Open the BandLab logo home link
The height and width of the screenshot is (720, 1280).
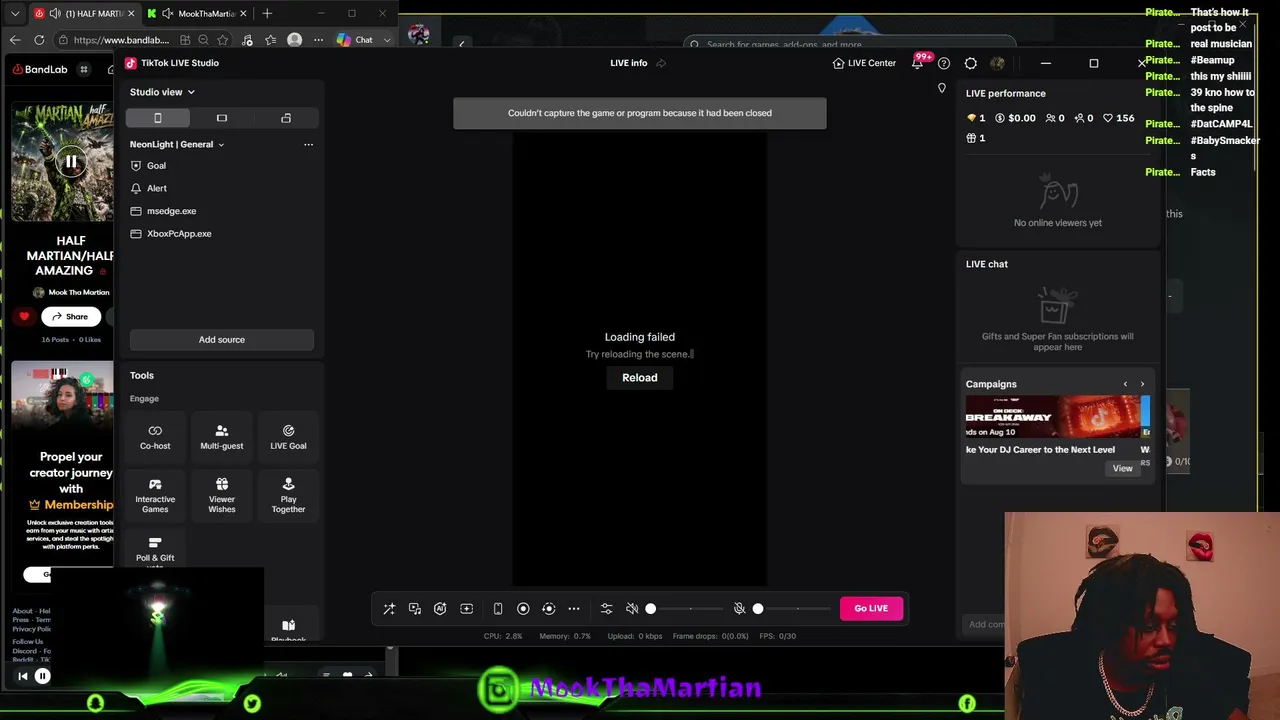40,69
